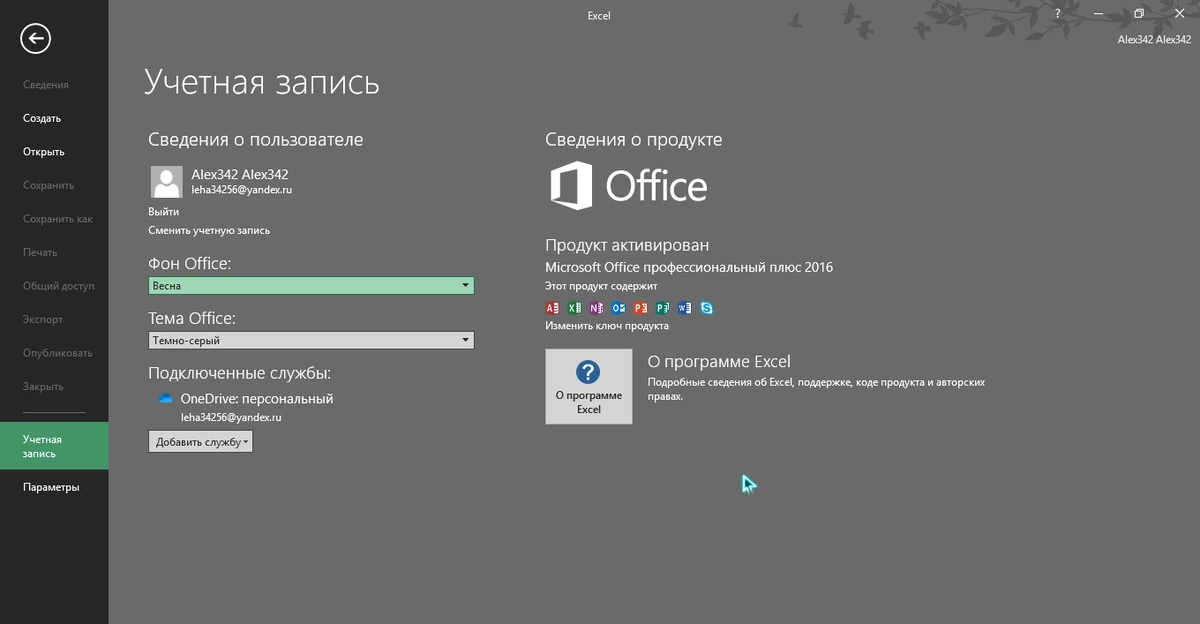Click the Учетная запись page title
The height and width of the screenshot is (624, 1200).
pyautogui.click(x=262, y=81)
